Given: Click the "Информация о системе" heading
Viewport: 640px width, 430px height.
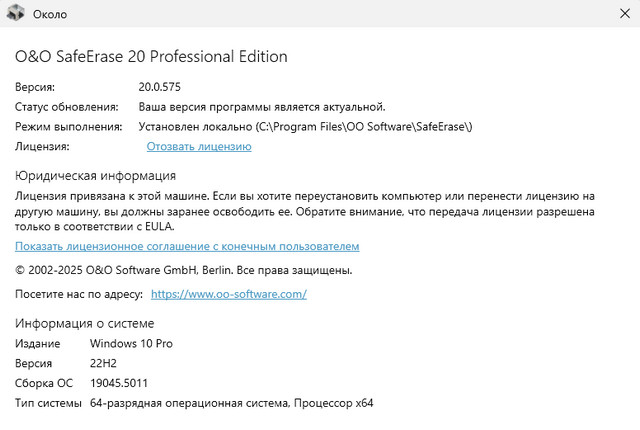Looking at the screenshot, I should [84, 323].
